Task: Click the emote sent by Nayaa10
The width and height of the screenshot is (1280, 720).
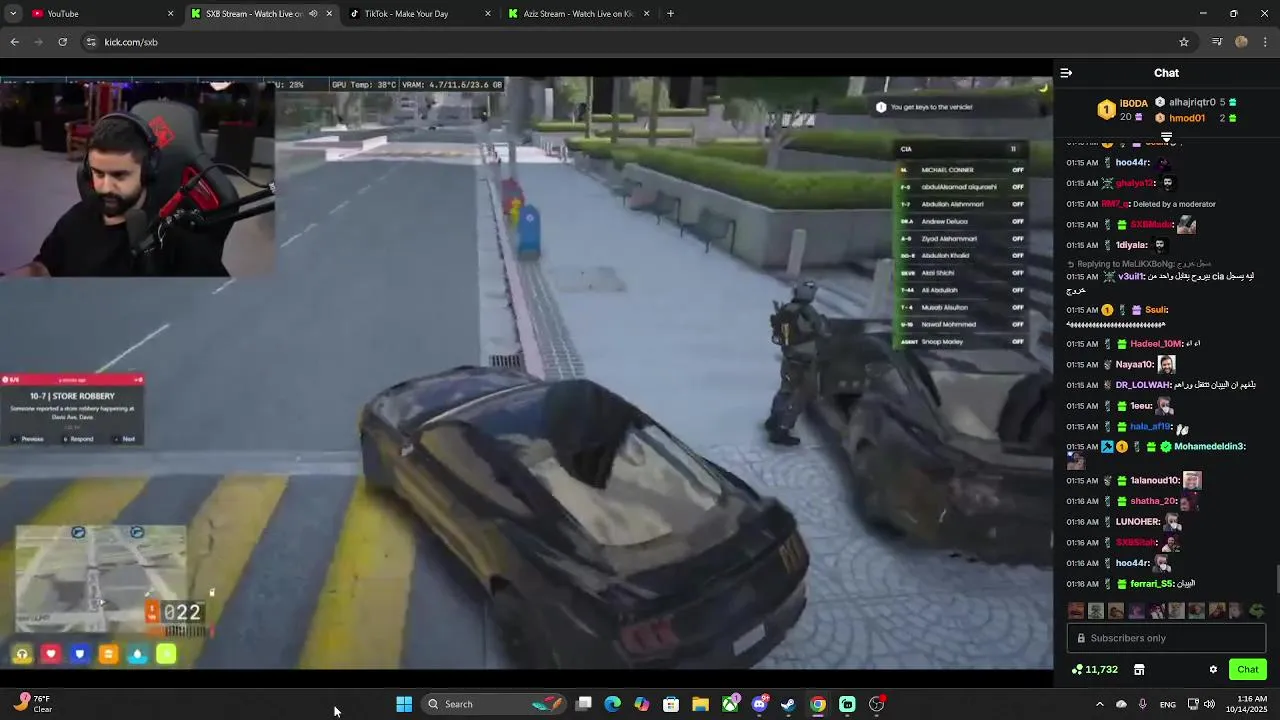Action: (x=1166, y=365)
